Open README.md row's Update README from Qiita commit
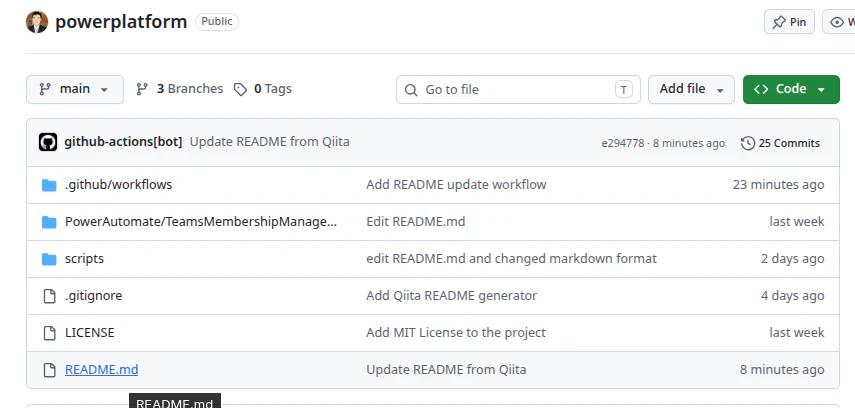 coord(446,370)
